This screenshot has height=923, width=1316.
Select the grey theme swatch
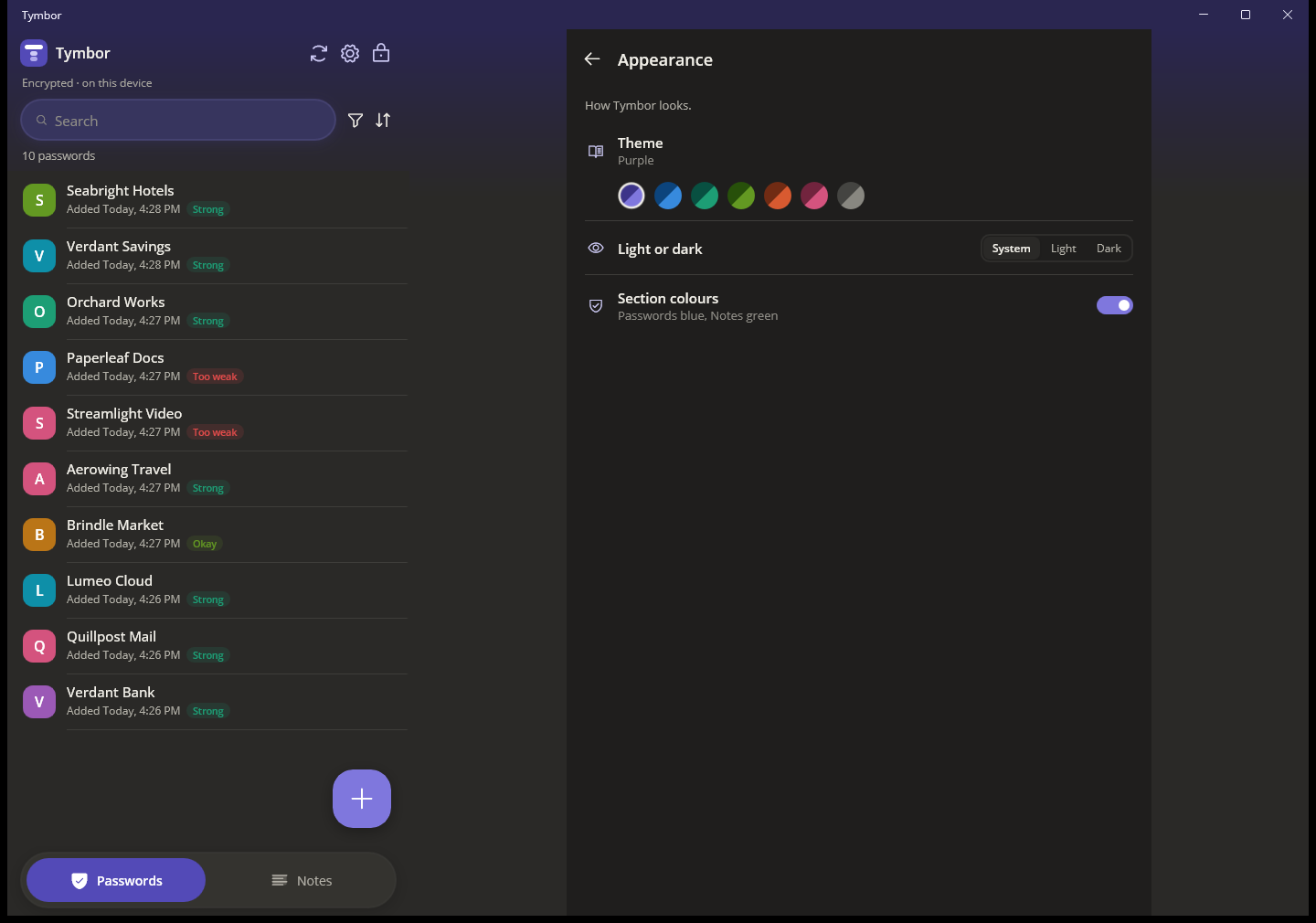[x=851, y=196]
